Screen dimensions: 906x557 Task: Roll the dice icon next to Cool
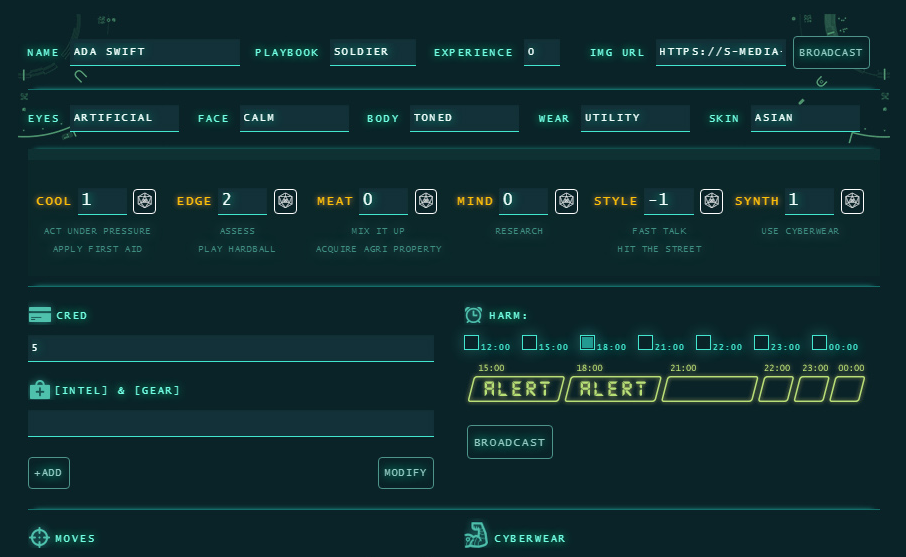pos(145,201)
